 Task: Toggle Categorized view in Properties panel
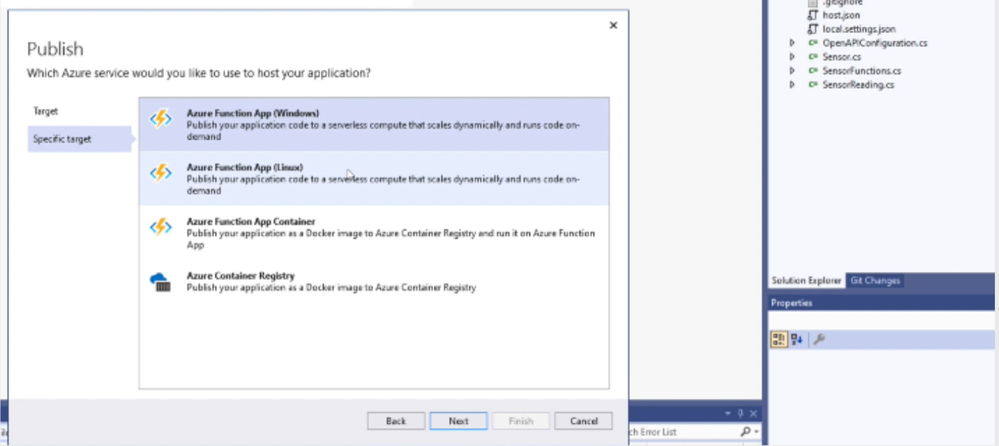(779, 340)
